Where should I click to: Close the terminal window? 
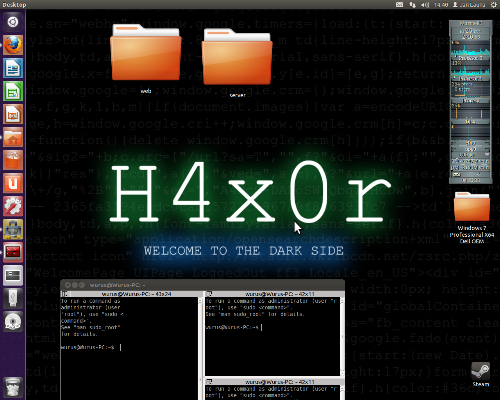[x=68, y=285]
